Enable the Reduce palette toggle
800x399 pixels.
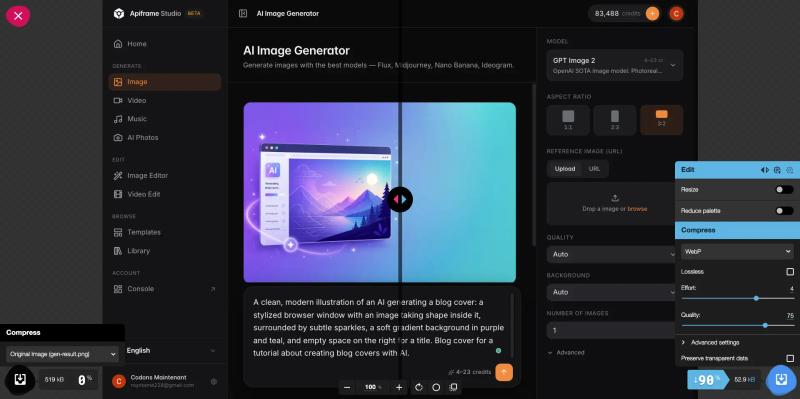tap(784, 211)
